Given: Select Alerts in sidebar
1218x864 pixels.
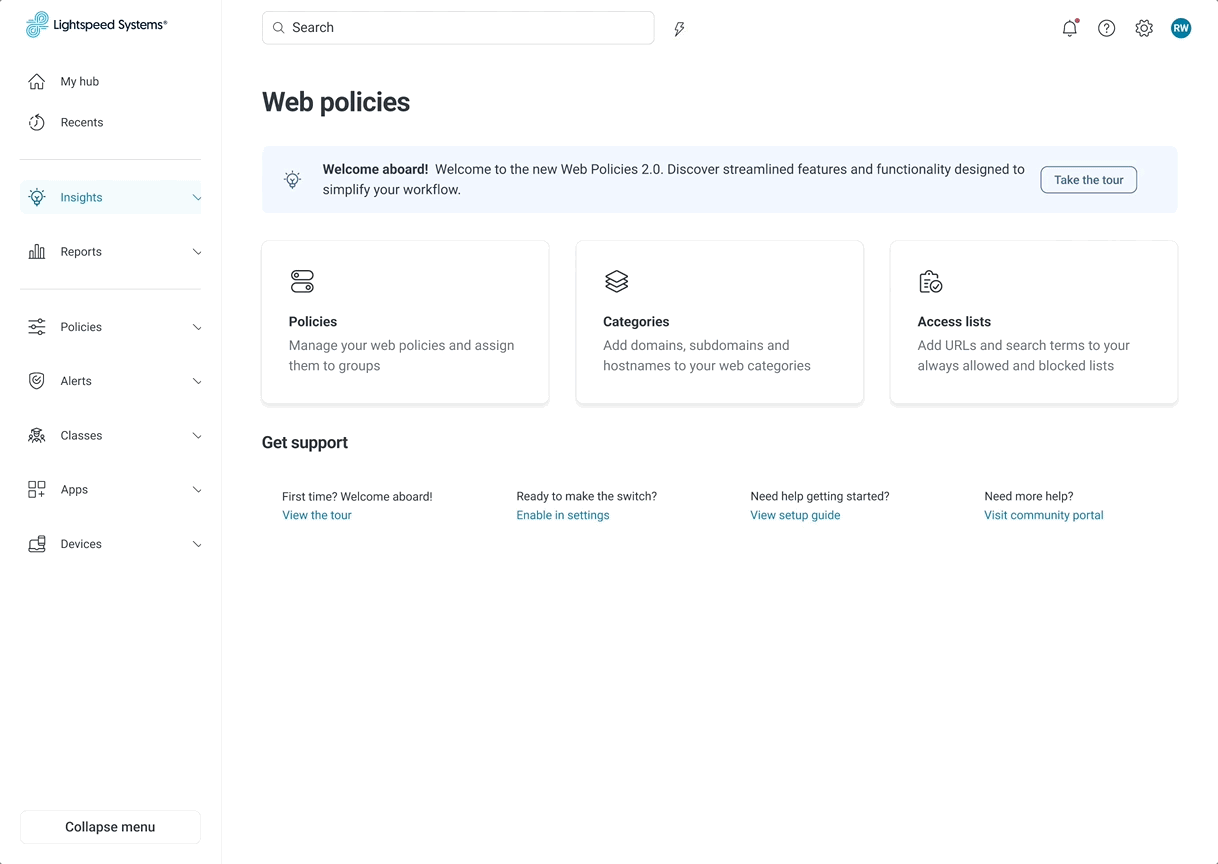Looking at the screenshot, I should point(76,381).
